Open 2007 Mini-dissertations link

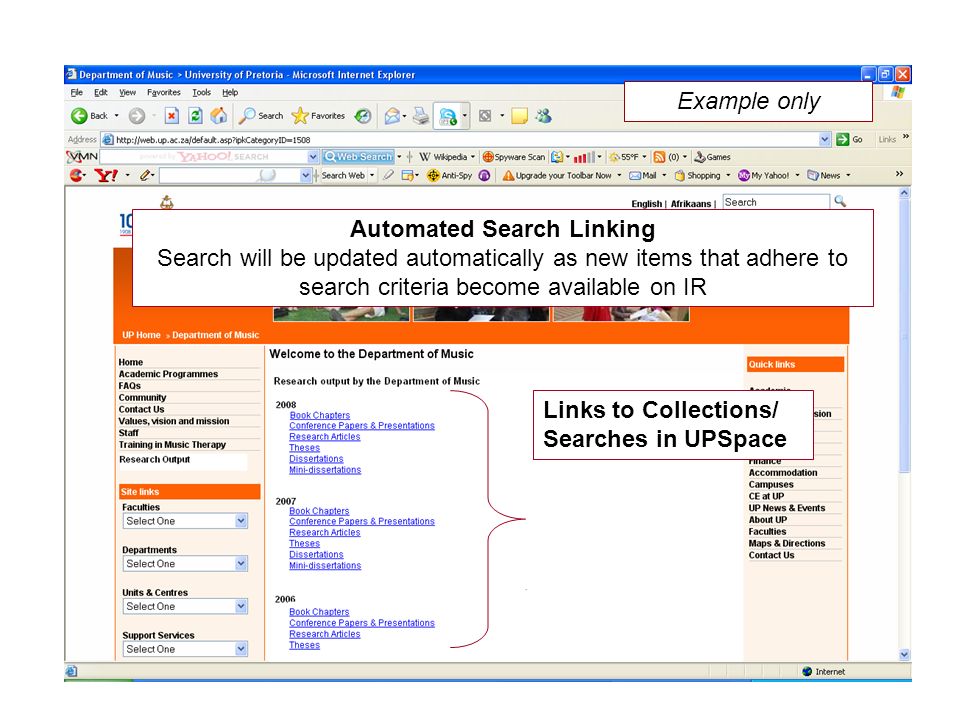tap(325, 566)
